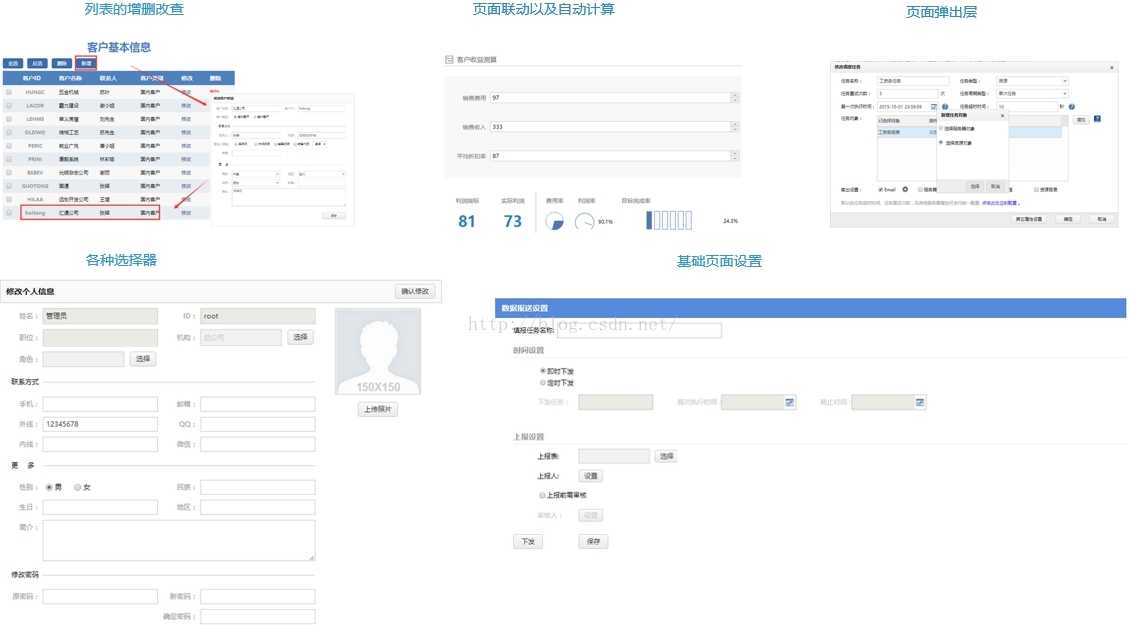Click the 外线 field containing 12345678
The image size is (1129, 626).
pos(100,424)
